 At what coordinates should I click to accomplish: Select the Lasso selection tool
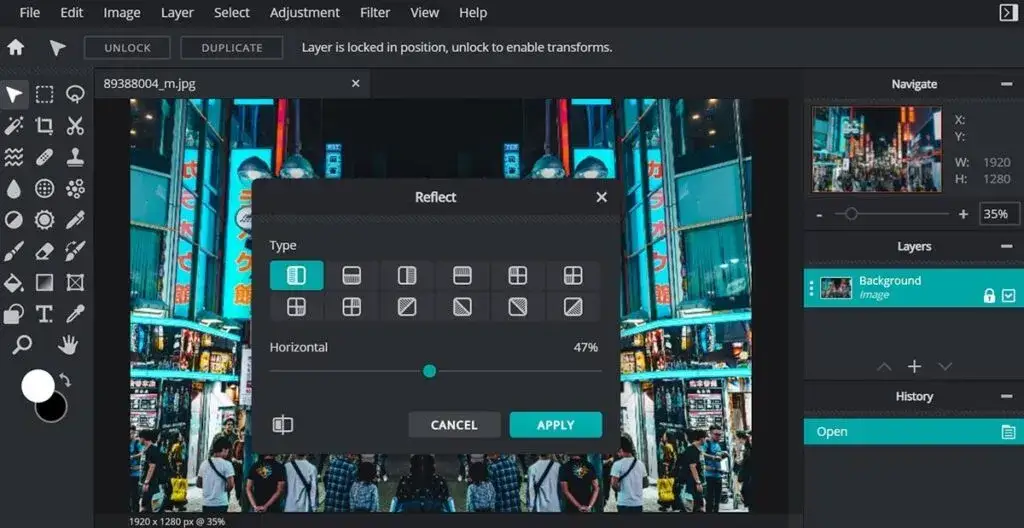tap(75, 94)
